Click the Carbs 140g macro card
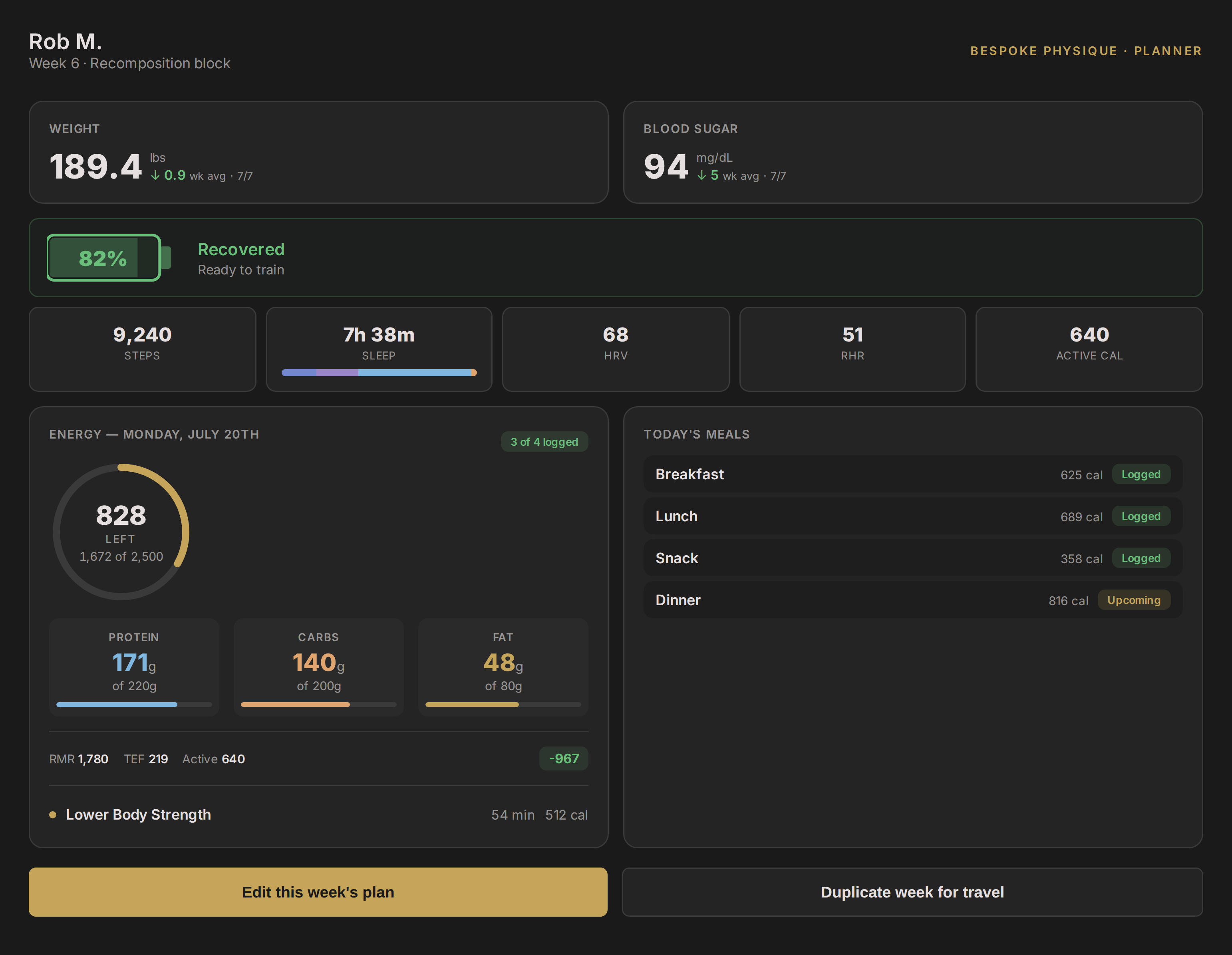Screen dimensions: 1232x955 319,667
